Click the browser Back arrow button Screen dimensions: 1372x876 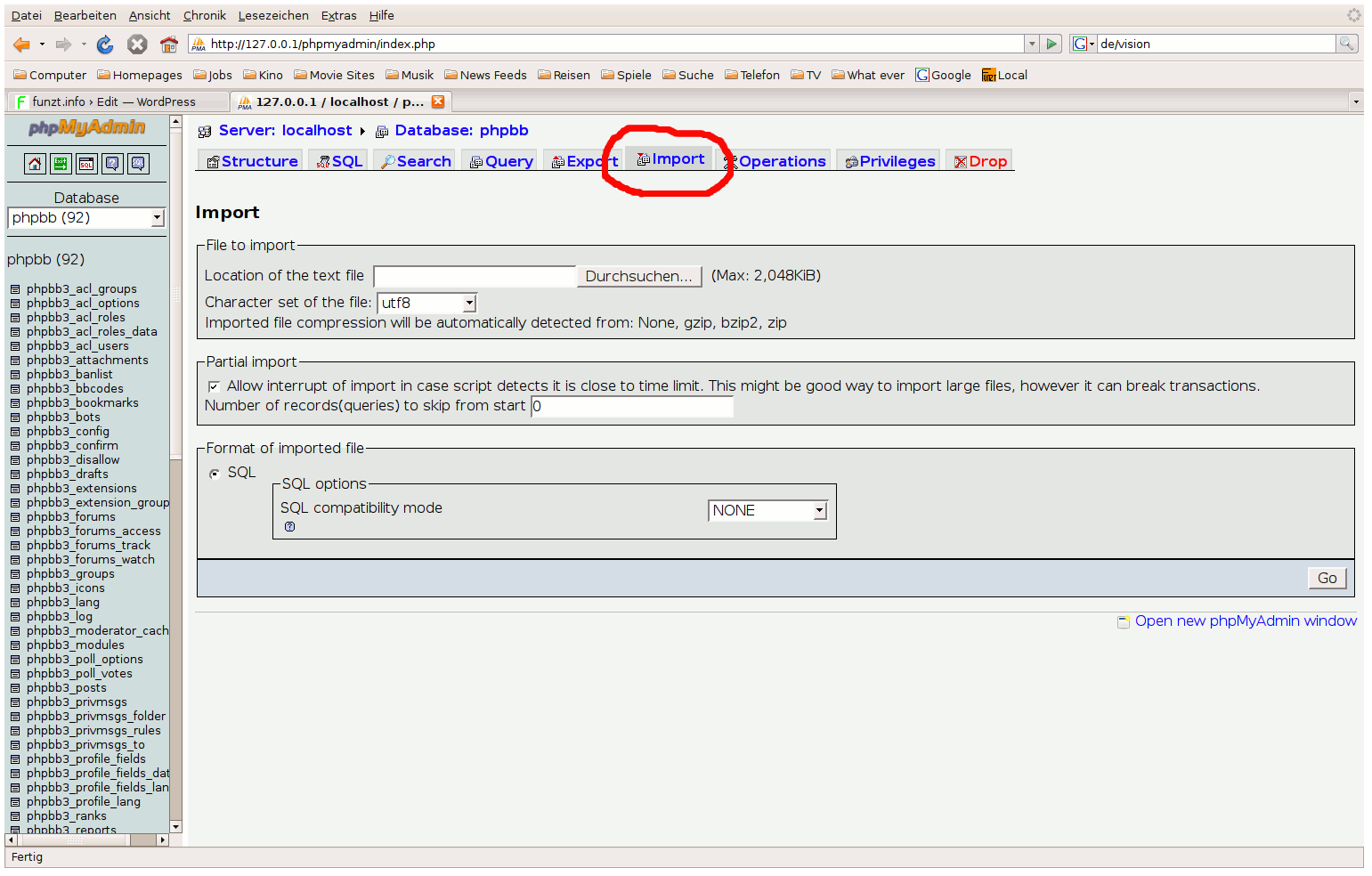click(x=22, y=45)
